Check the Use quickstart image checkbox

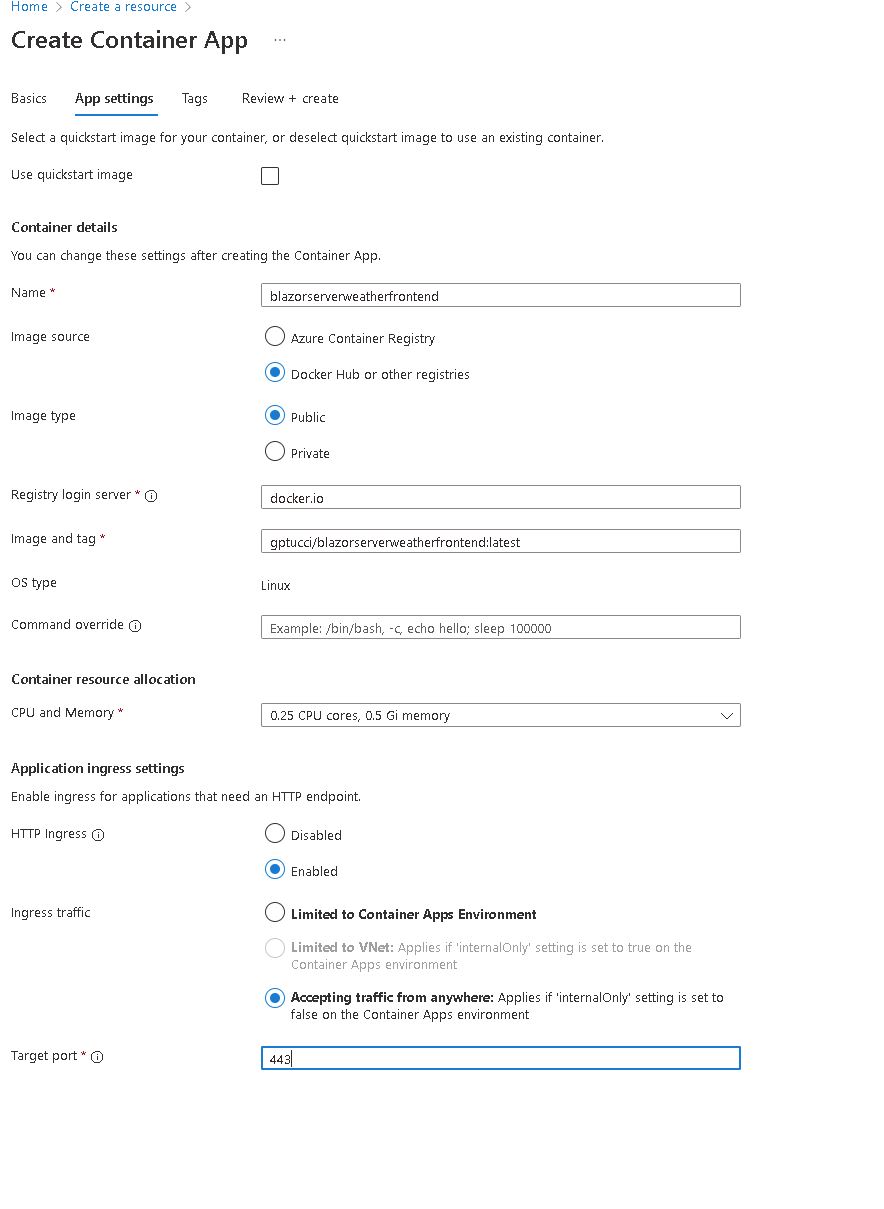point(270,176)
